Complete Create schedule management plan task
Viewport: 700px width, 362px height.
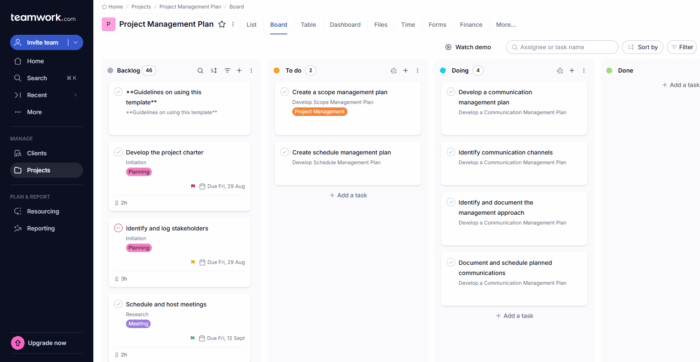tap(284, 152)
